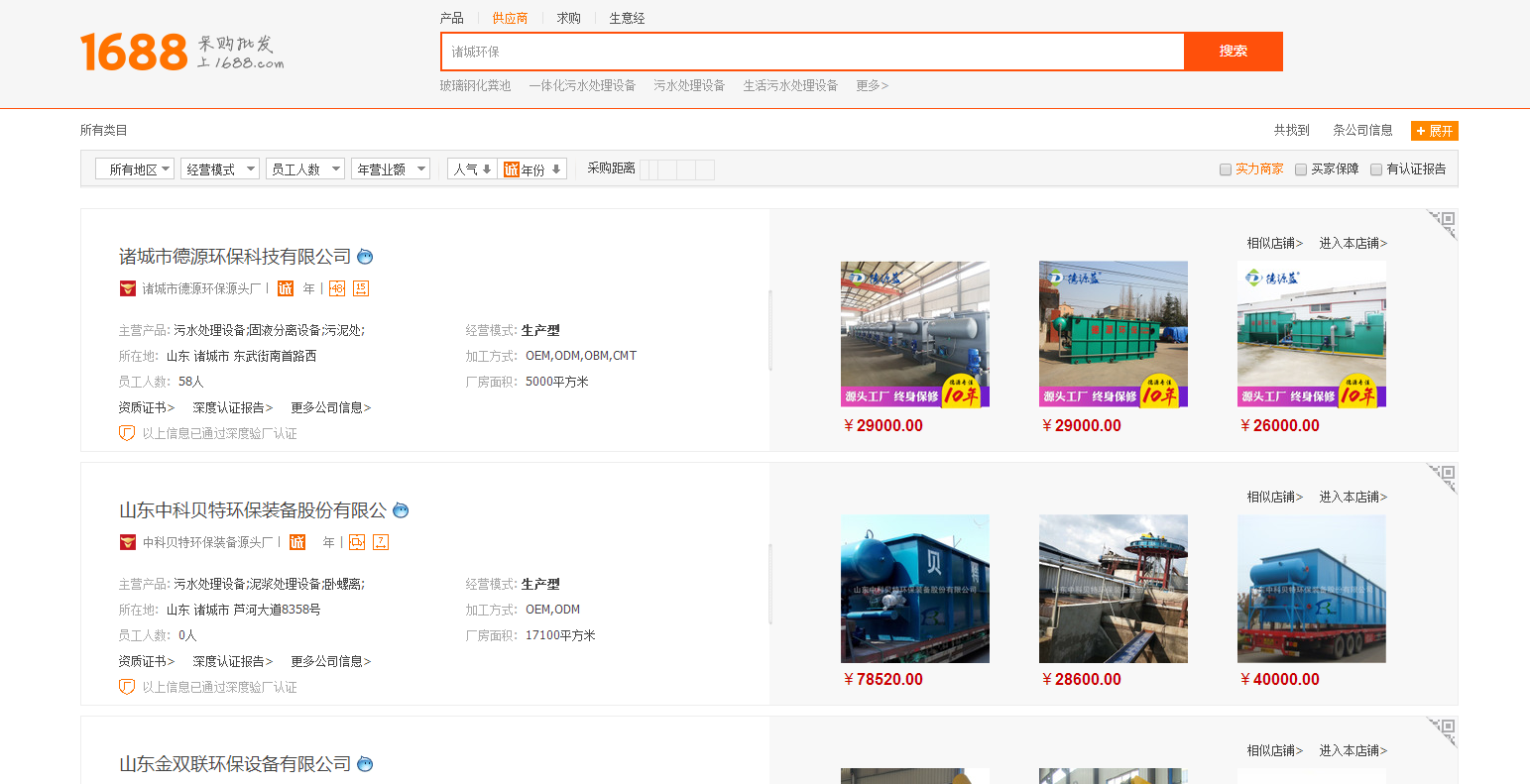Open 15-day badge for 诸城市德源环保
1530x784 pixels.
click(x=361, y=288)
